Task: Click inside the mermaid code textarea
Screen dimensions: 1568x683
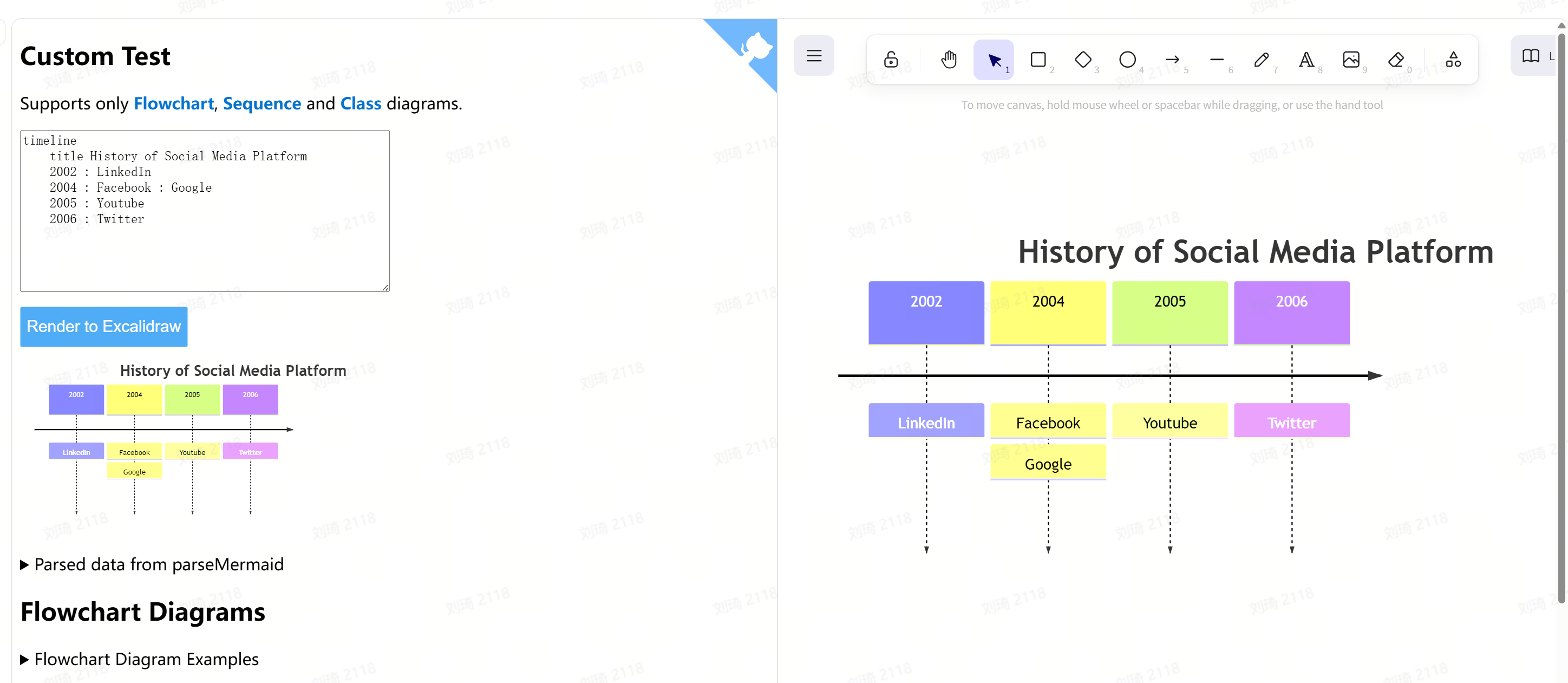Action: tap(205, 256)
